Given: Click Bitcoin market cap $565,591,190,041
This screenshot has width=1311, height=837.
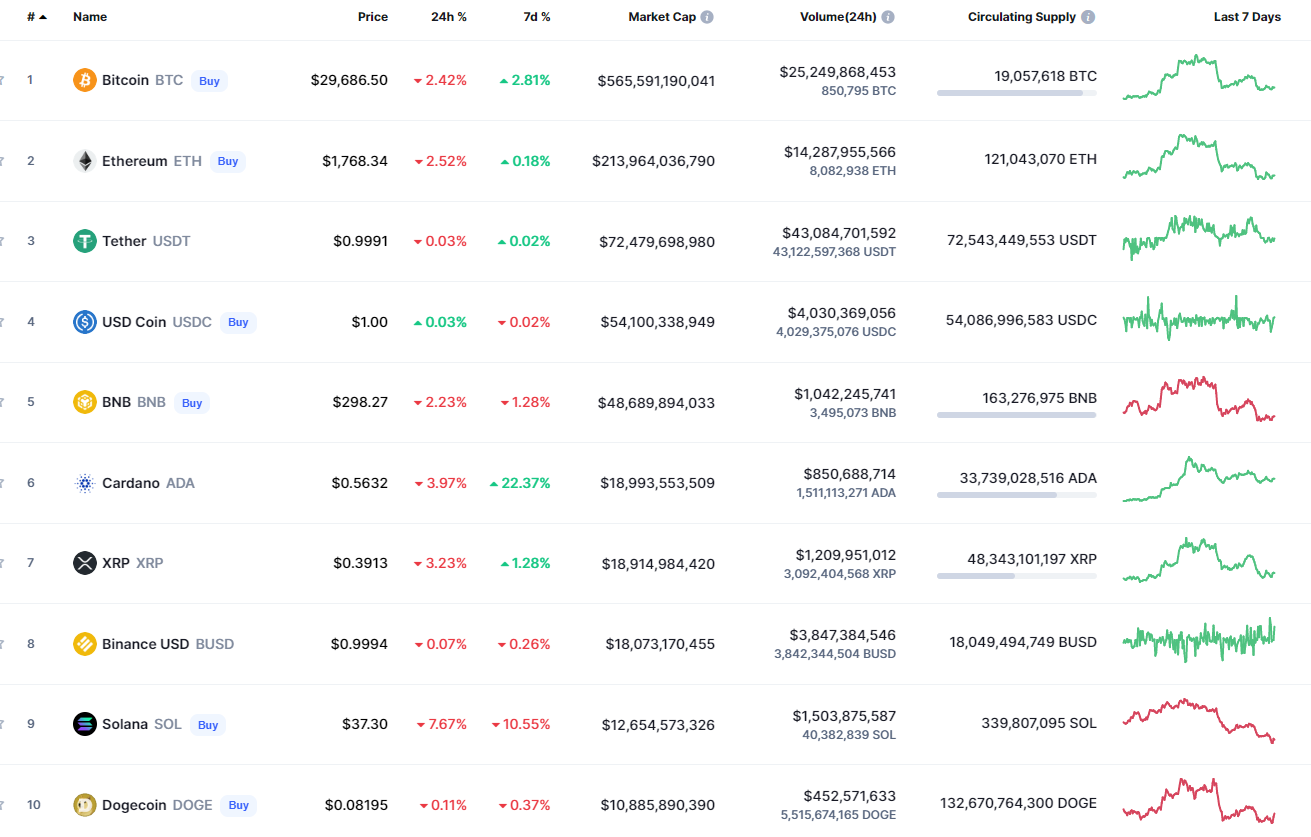Looking at the screenshot, I should (x=656, y=81).
